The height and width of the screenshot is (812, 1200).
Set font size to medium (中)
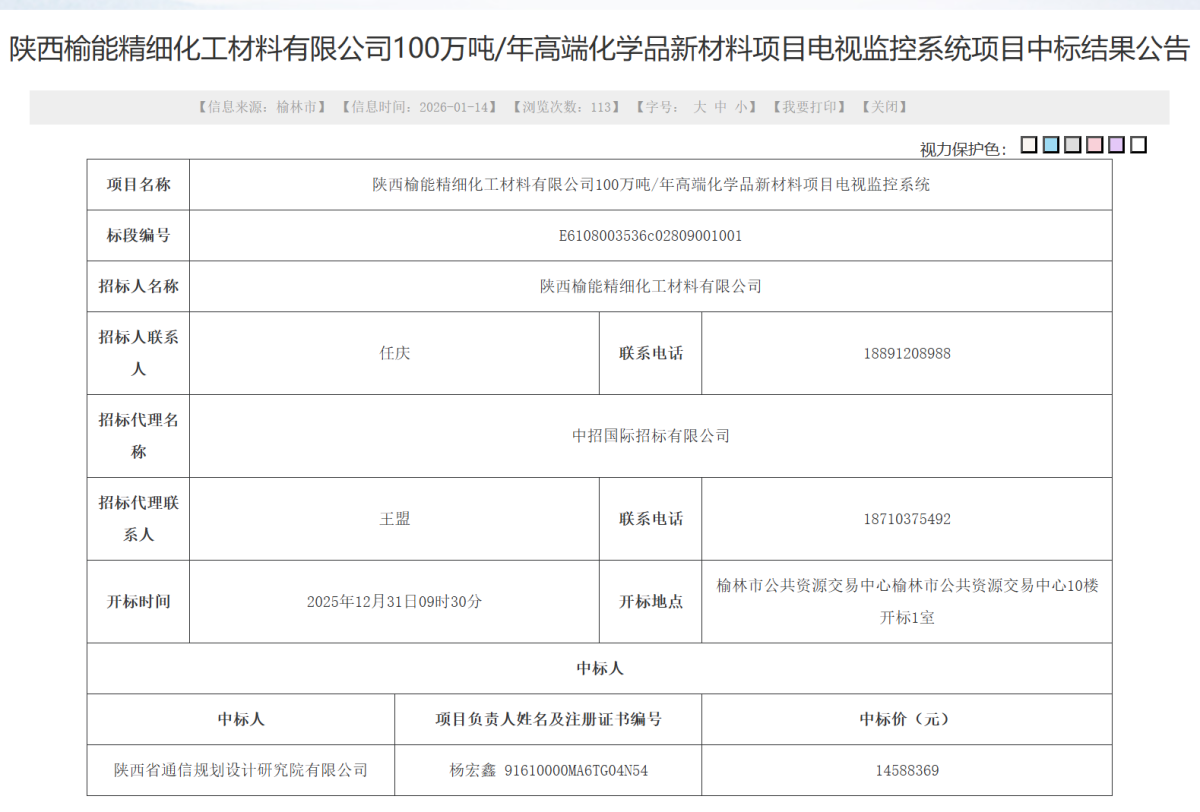(x=720, y=107)
